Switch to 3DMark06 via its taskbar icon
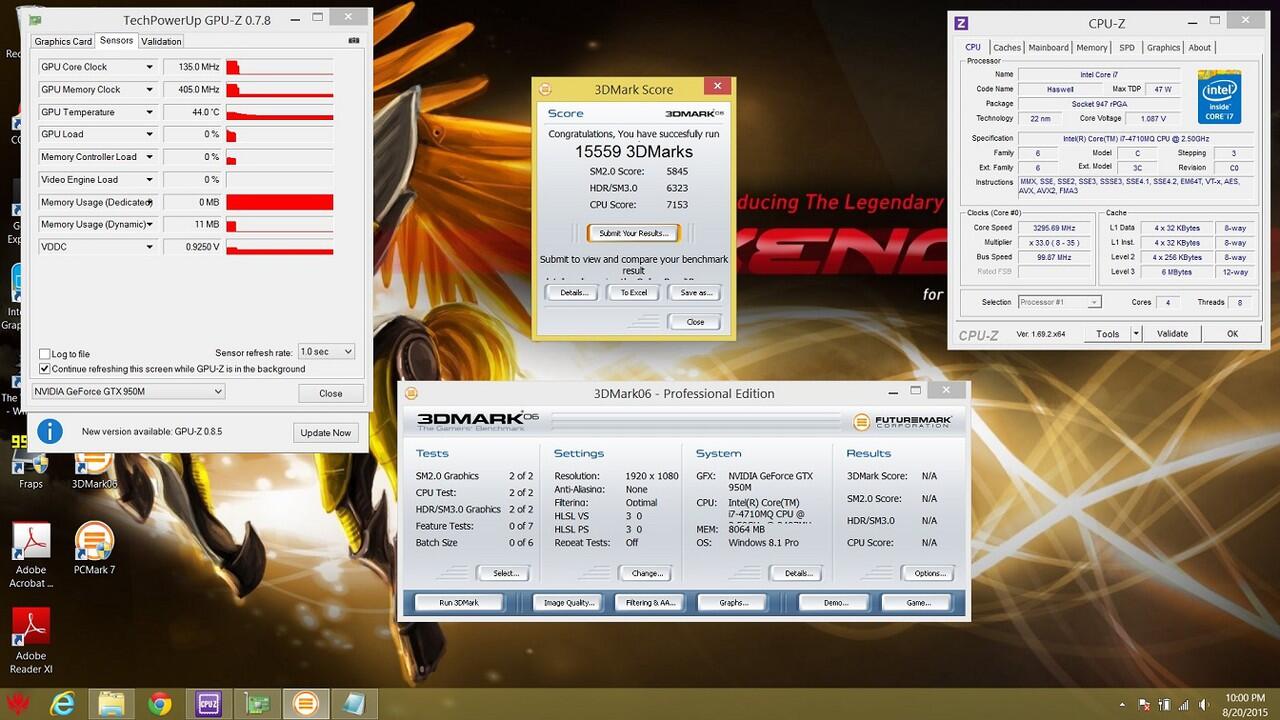The height and width of the screenshot is (720, 1280). tap(305, 704)
